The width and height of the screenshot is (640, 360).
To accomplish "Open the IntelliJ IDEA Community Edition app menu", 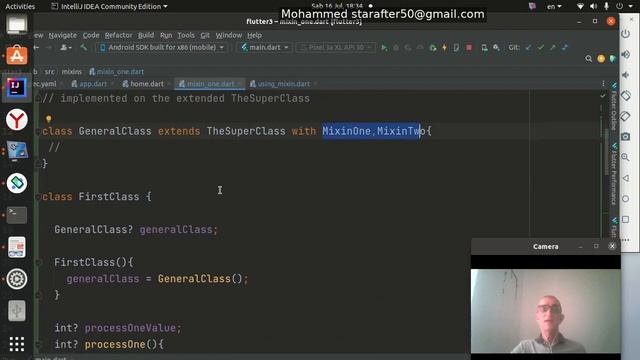I will coord(109,6).
